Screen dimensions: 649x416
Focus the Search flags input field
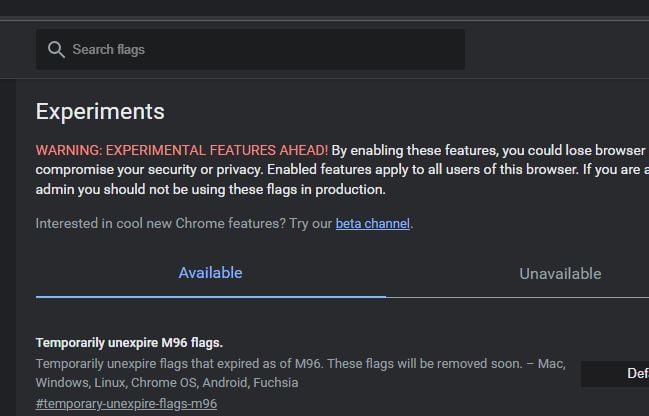pos(250,49)
